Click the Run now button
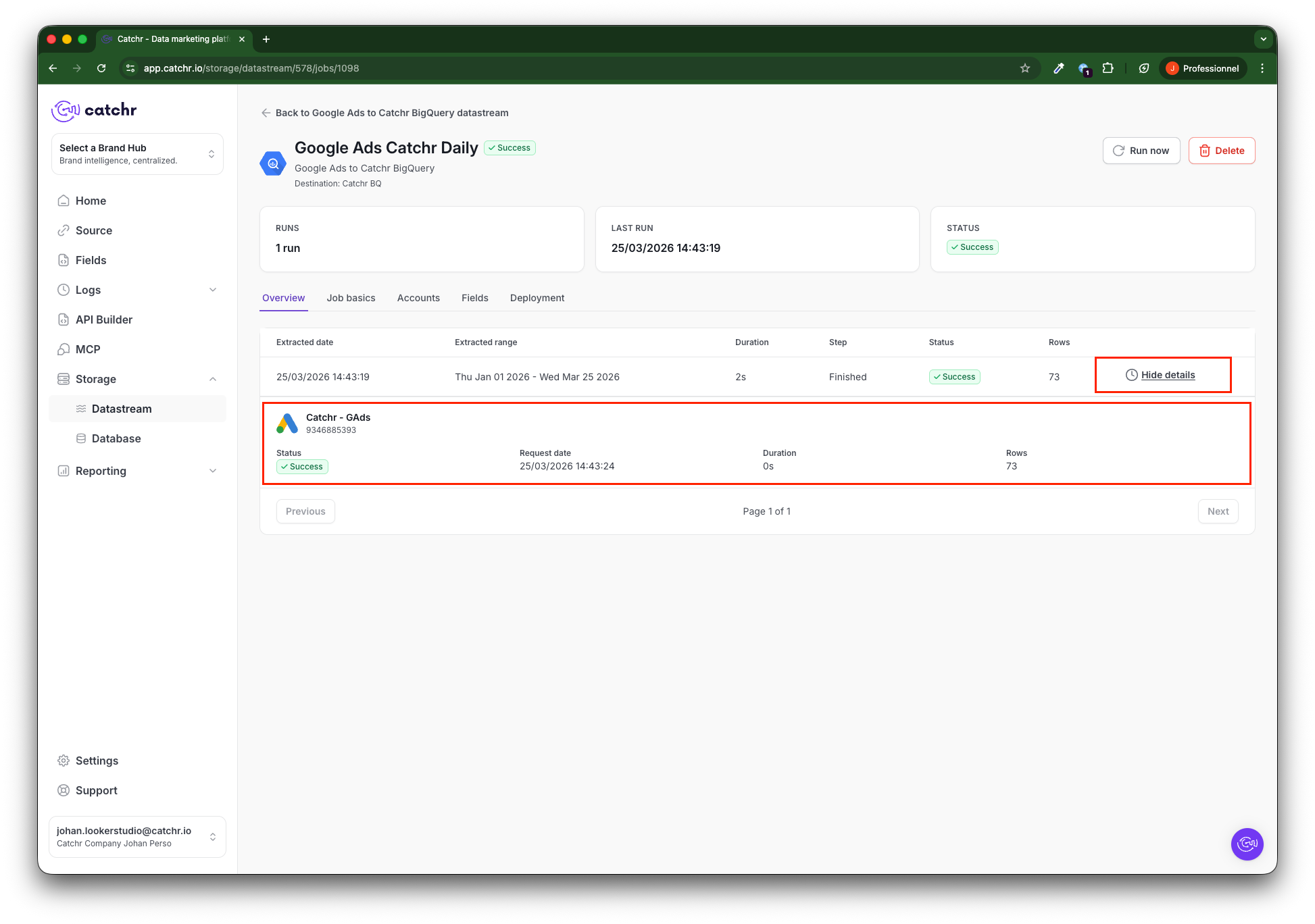The image size is (1315, 924). click(1141, 151)
